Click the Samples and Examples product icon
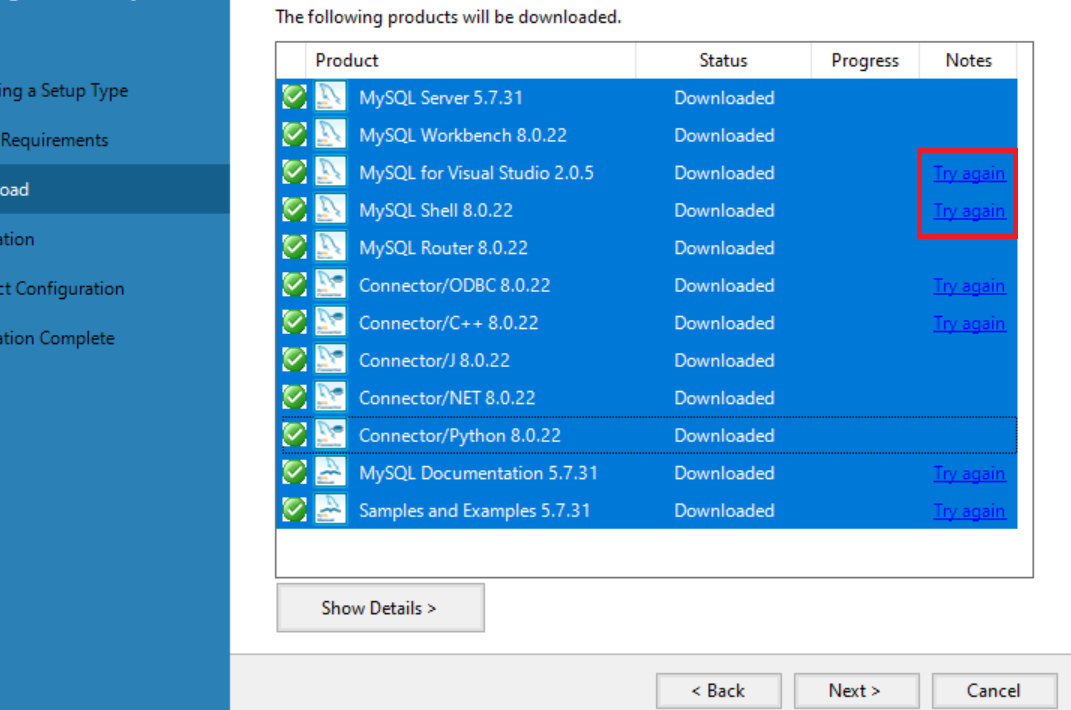The height and width of the screenshot is (710, 1071). click(331, 510)
